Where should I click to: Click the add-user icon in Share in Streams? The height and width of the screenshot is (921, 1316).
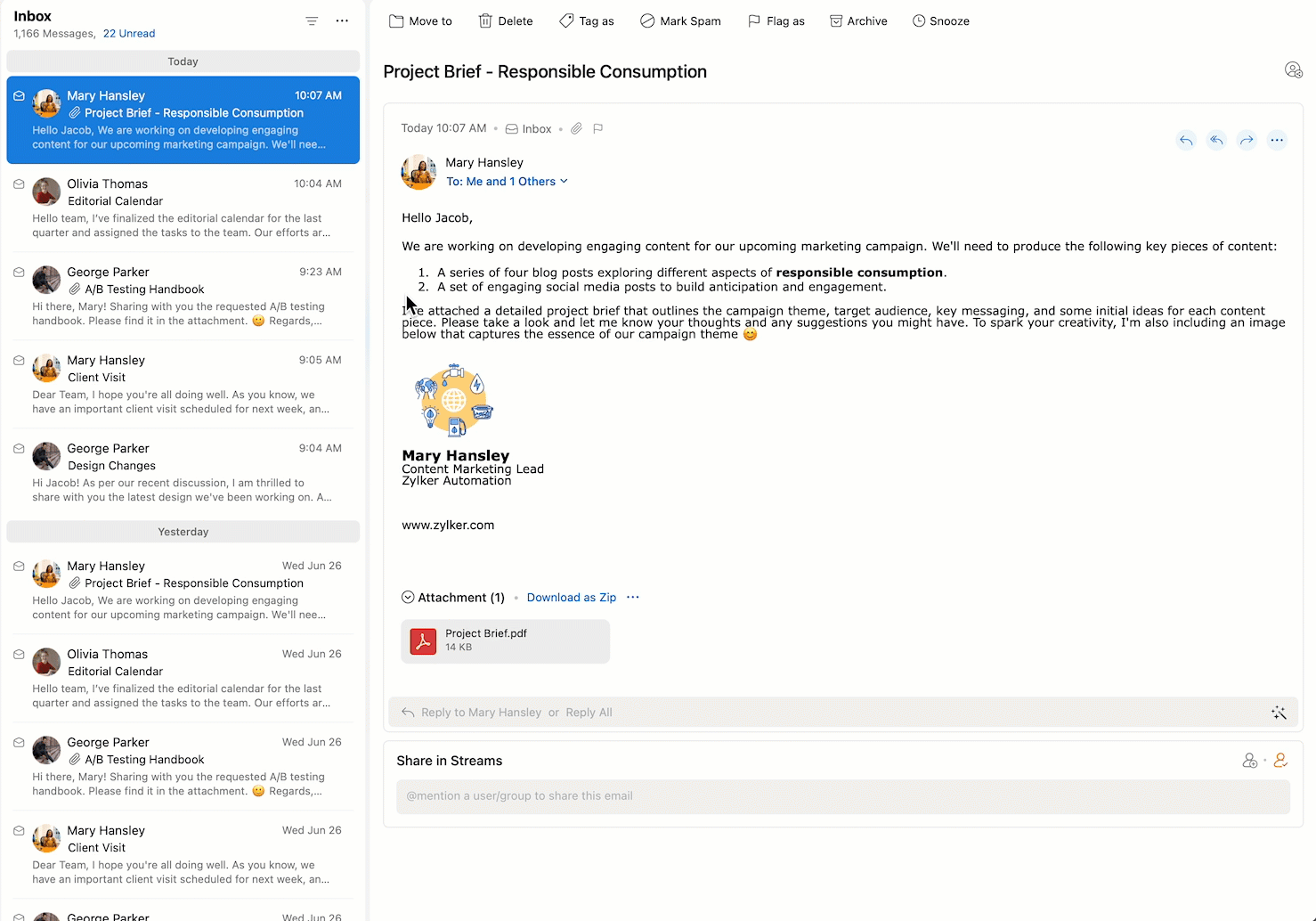pos(1250,761)
